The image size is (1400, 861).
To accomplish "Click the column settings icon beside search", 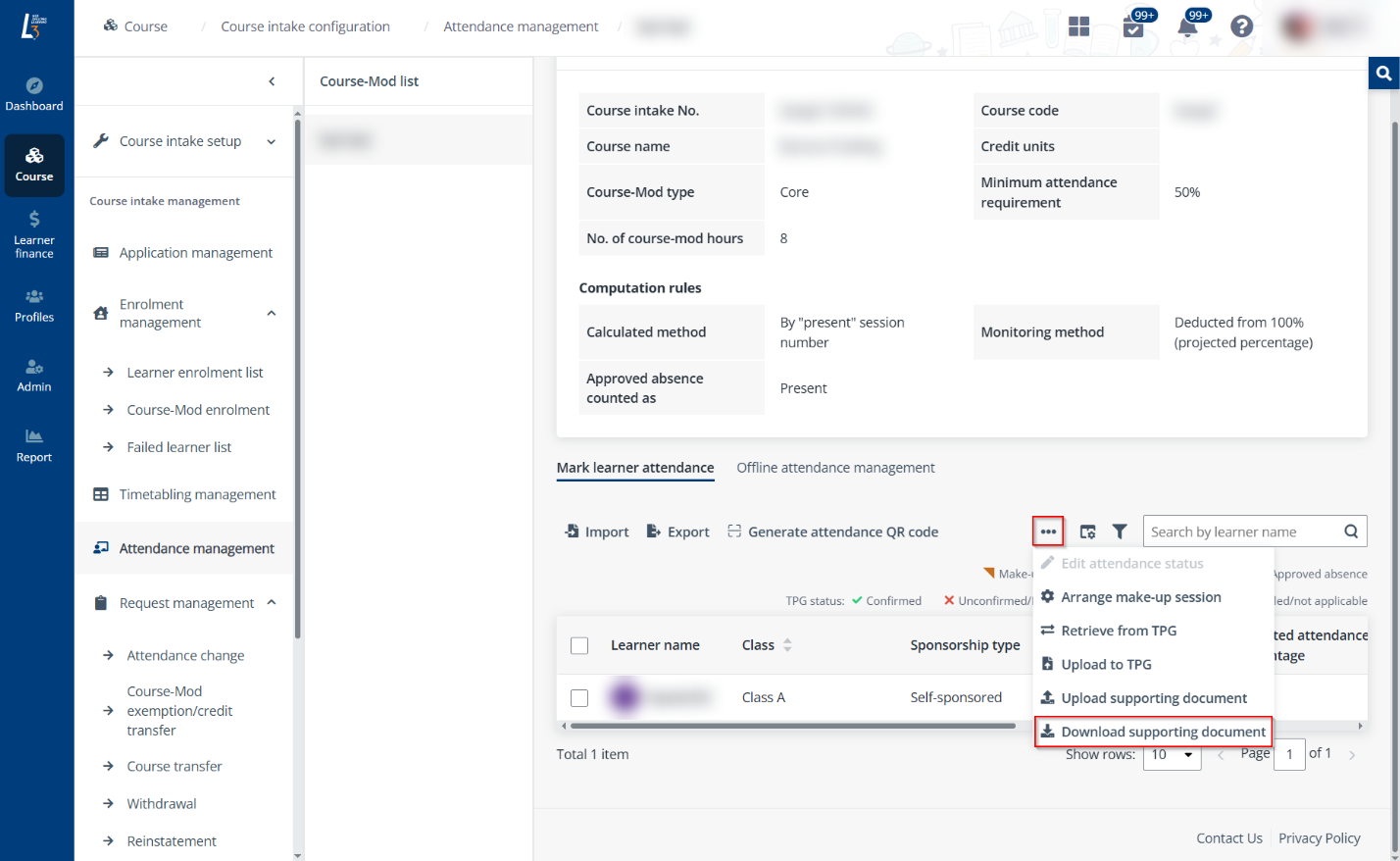I will pyautogui.click(x=1088, y=531).
